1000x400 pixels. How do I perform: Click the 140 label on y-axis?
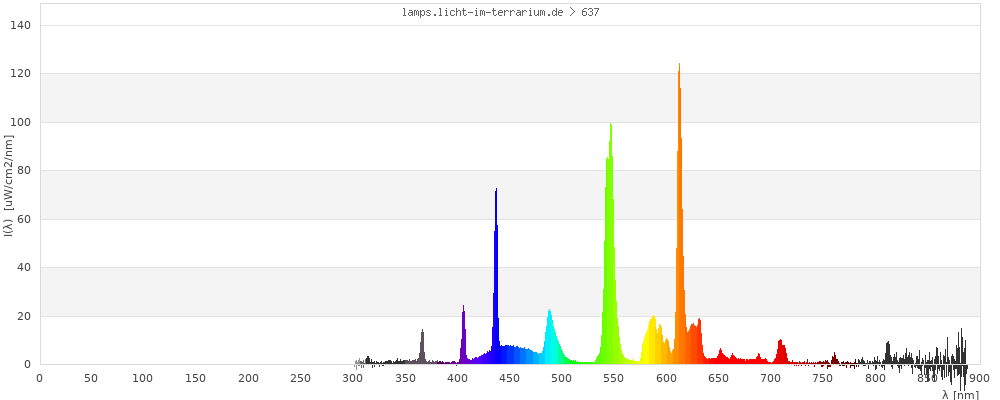click(21, 25)
